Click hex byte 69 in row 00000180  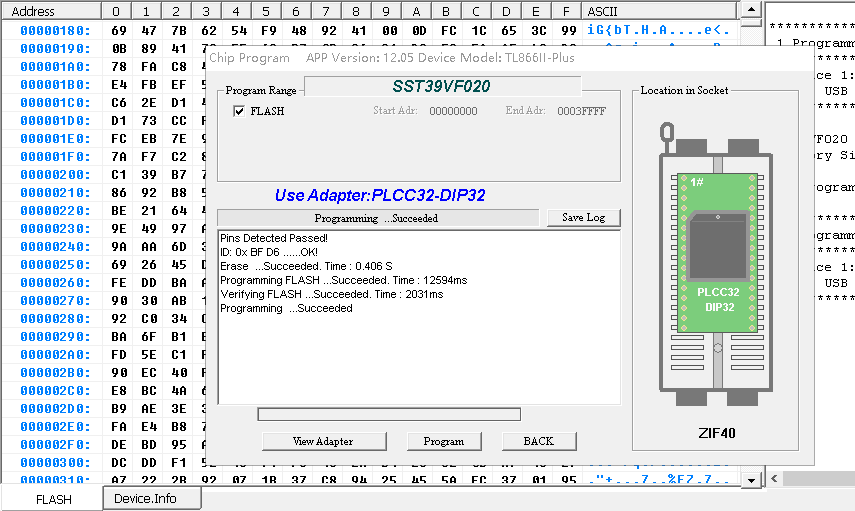tap(119, 30)
